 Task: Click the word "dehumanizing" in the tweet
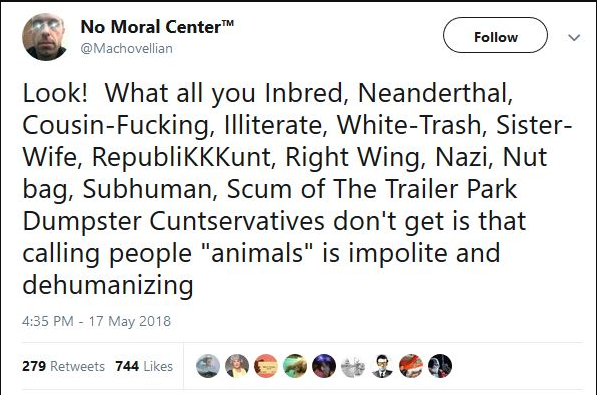[x=108, y=285]
